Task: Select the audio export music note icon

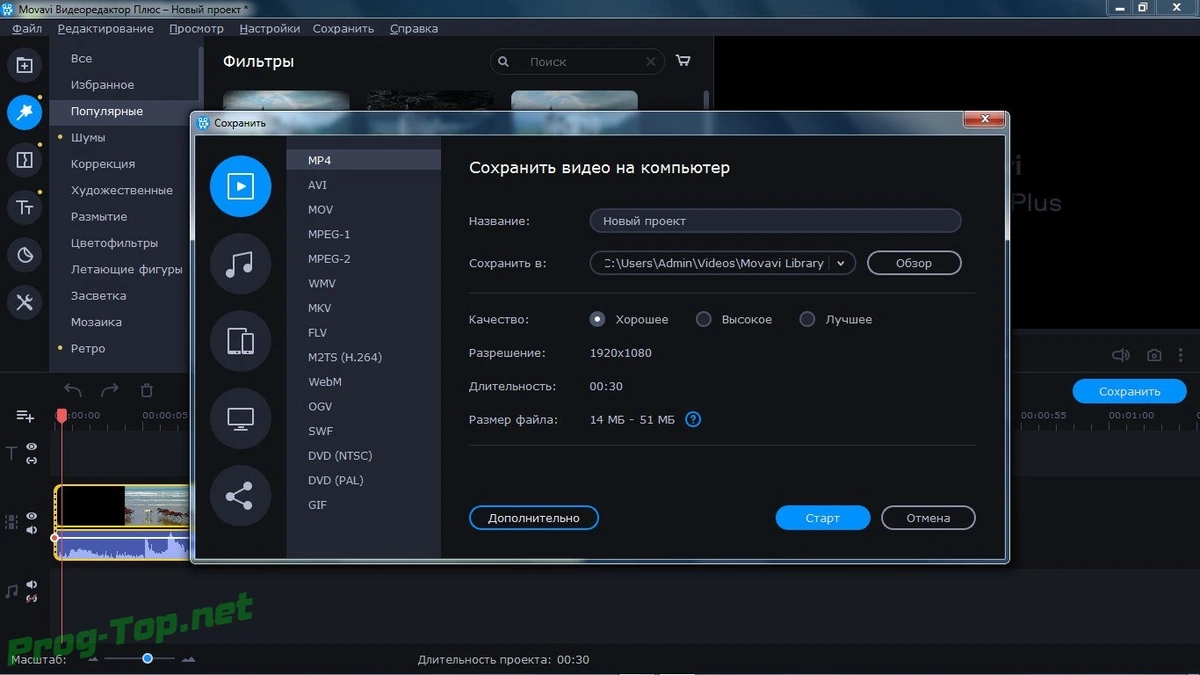Action: [240, 264]
